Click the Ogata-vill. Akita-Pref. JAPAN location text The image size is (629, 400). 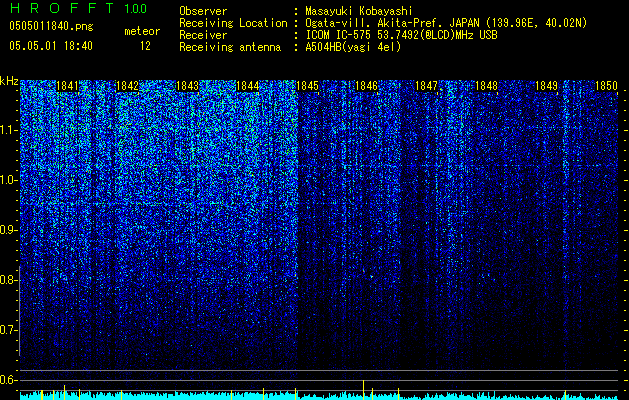click(446, 23)
